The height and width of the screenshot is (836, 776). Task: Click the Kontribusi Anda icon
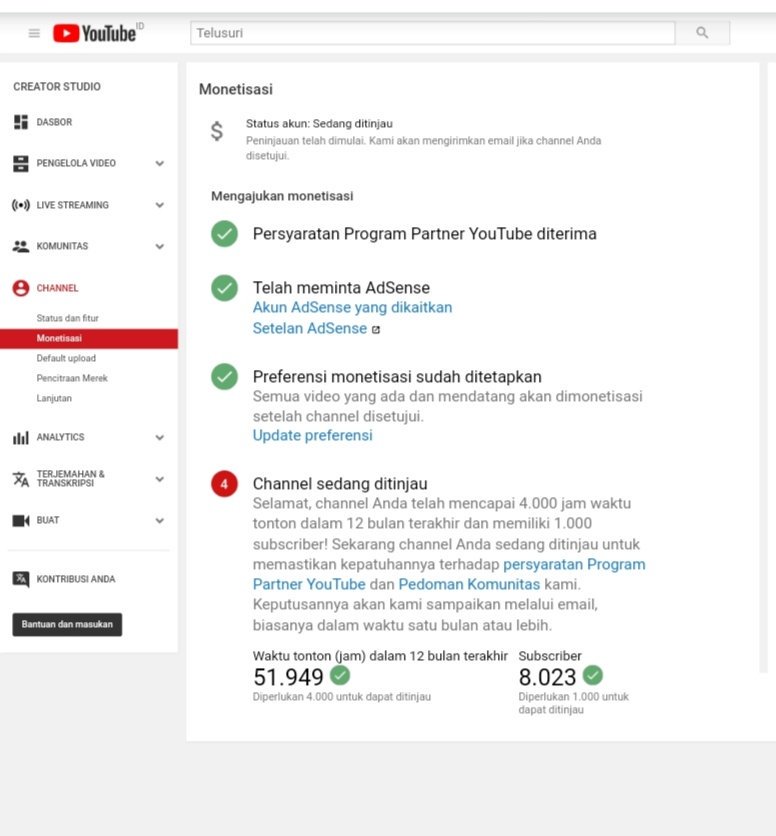21,579
